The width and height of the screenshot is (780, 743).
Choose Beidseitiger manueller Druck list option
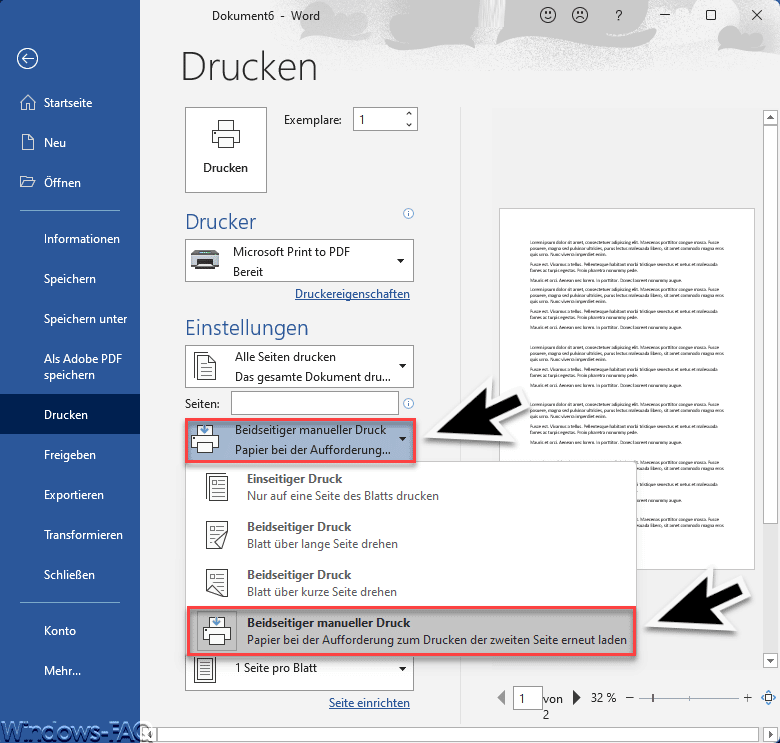click(x=411, y=631)
